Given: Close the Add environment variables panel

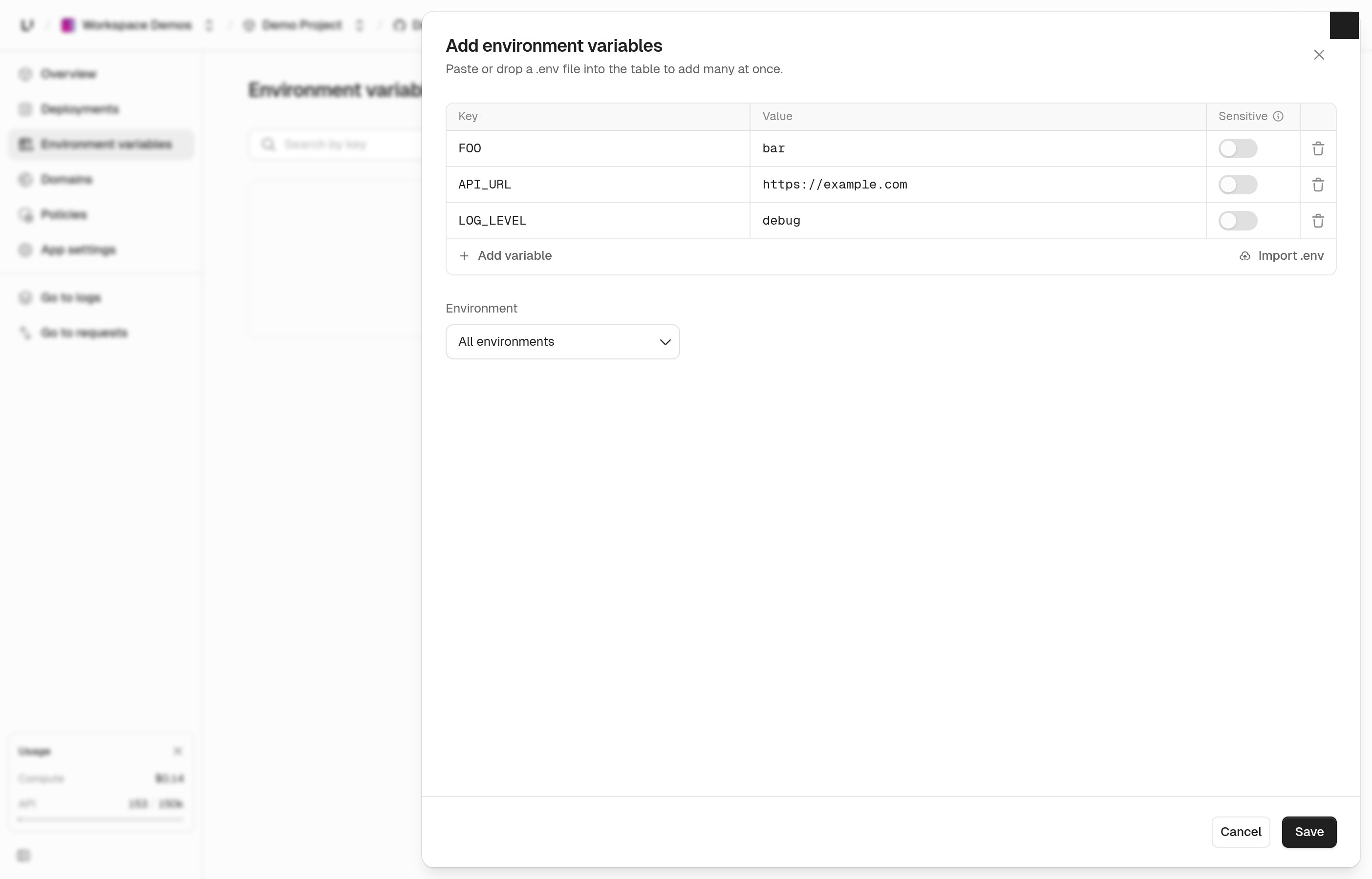Looking at the screenshot, I should tap(1318, 55).
